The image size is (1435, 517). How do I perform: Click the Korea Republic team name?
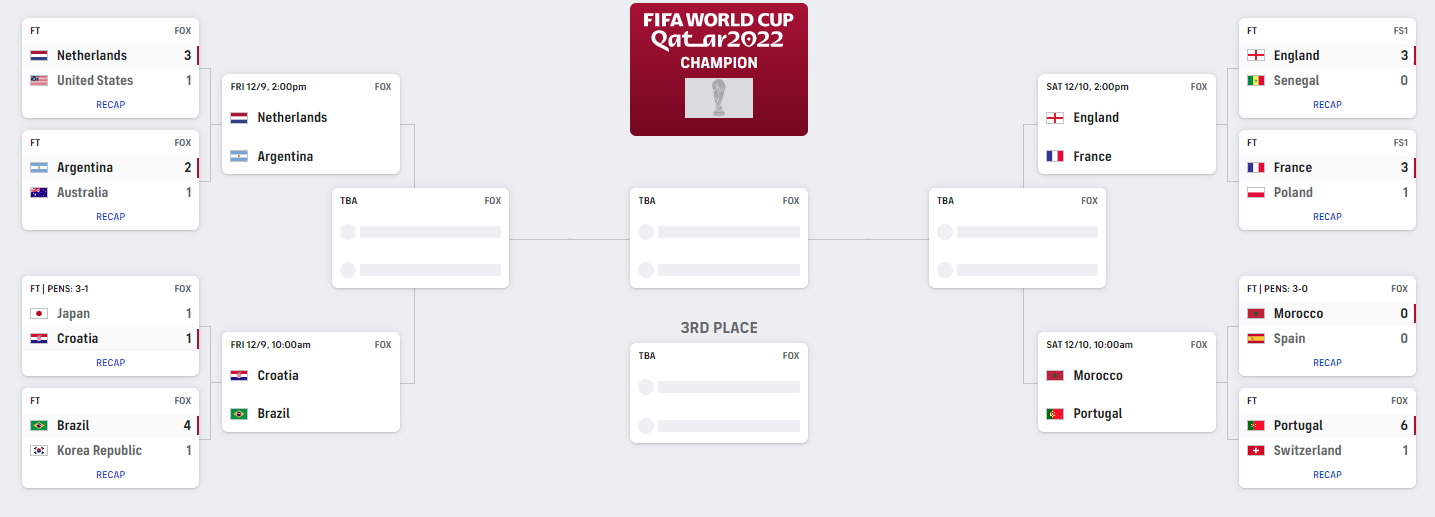99,451
